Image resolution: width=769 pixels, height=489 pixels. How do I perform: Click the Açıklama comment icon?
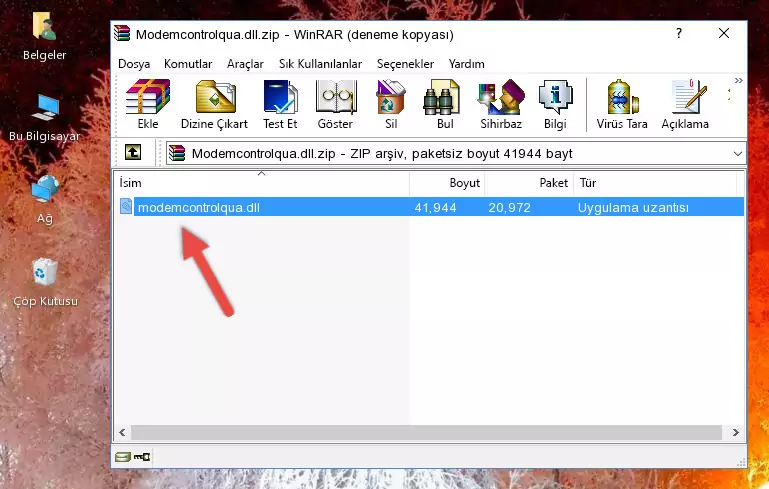tap(689, 97)
